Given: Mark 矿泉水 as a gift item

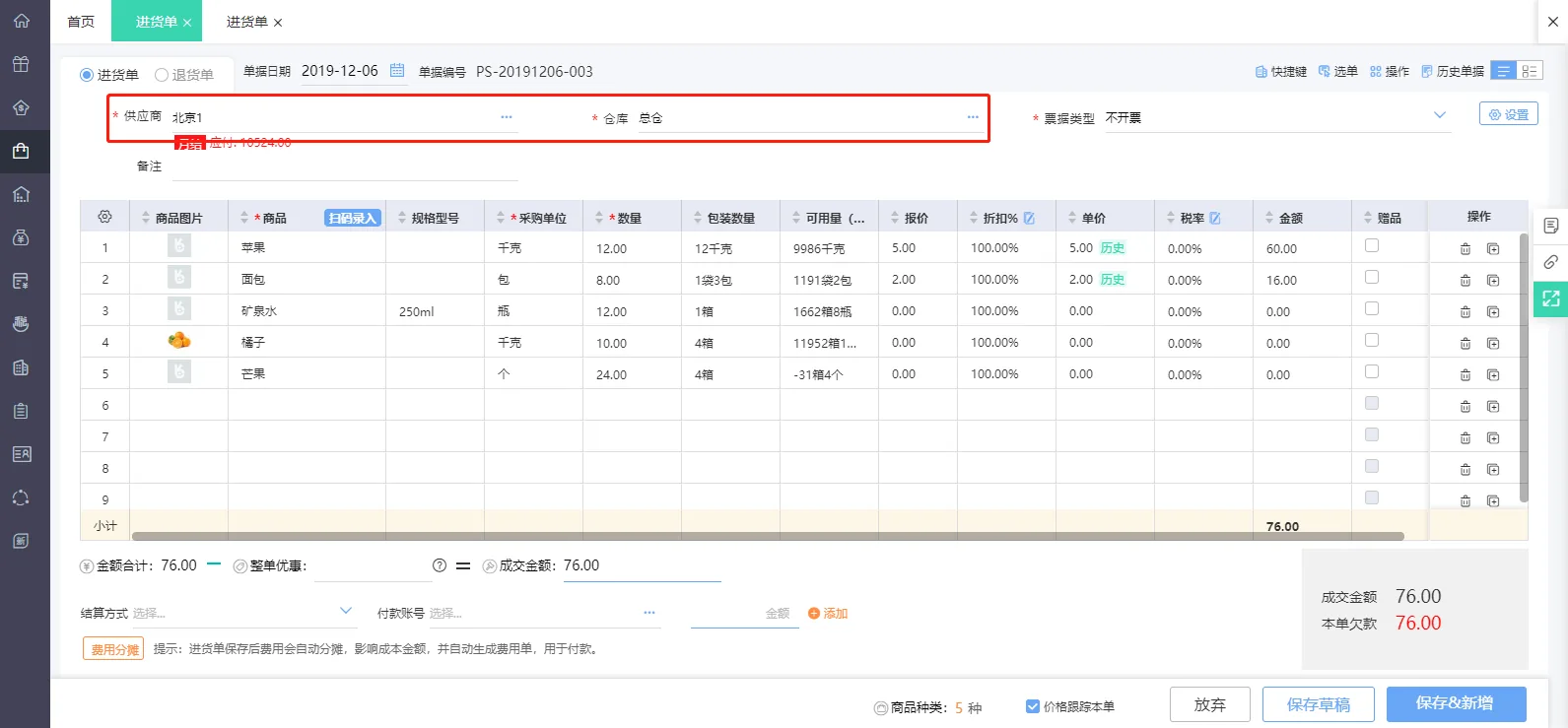Looking at the screenshot, I should click(x=1372, y=309).
